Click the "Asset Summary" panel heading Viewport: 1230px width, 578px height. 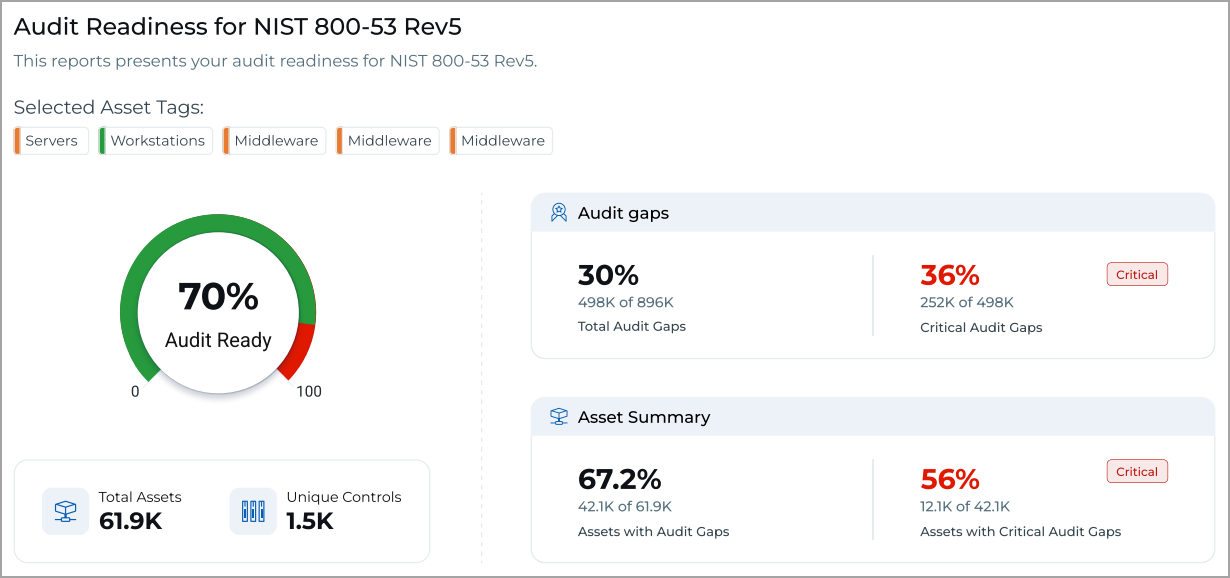tap(644, 417)
